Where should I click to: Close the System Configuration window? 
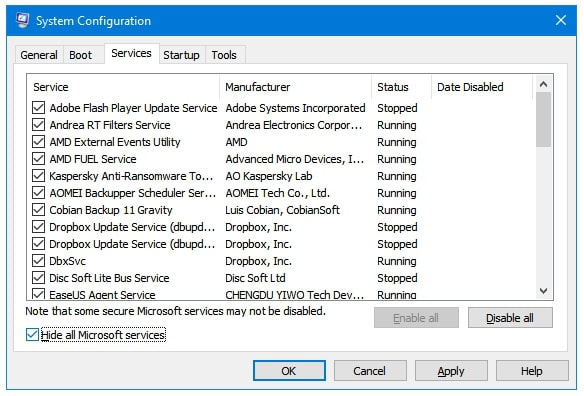pos(561,20)
